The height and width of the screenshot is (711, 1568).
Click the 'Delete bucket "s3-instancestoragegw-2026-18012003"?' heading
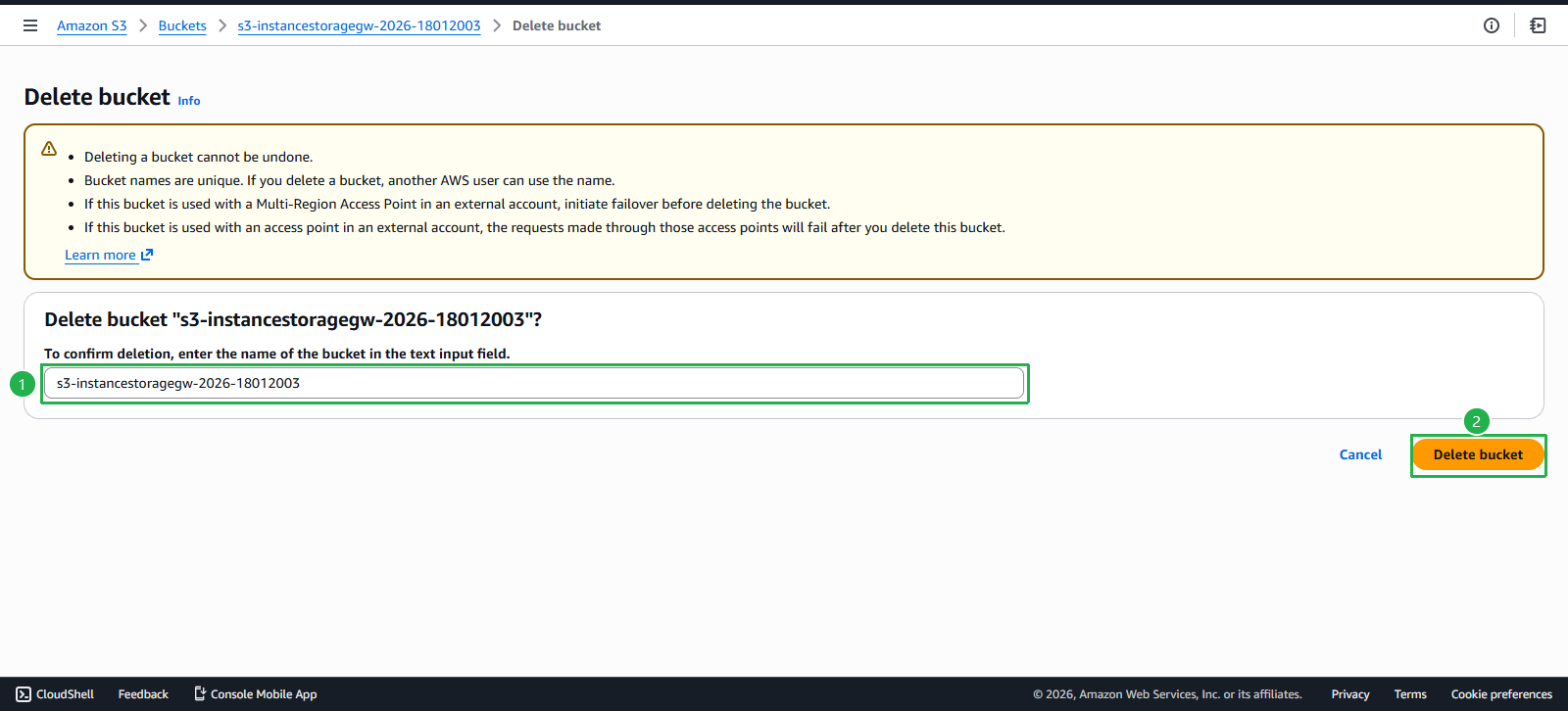pos(293,319)
